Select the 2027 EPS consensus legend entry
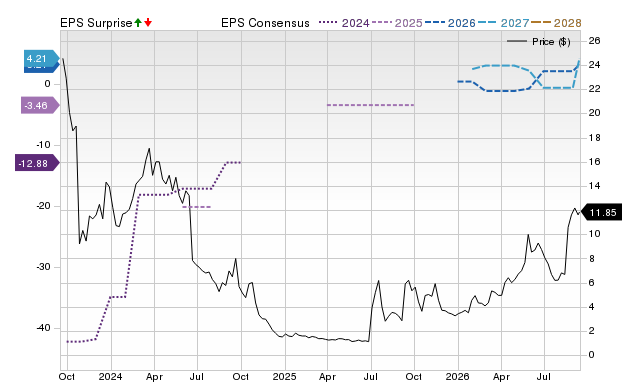 503,23
